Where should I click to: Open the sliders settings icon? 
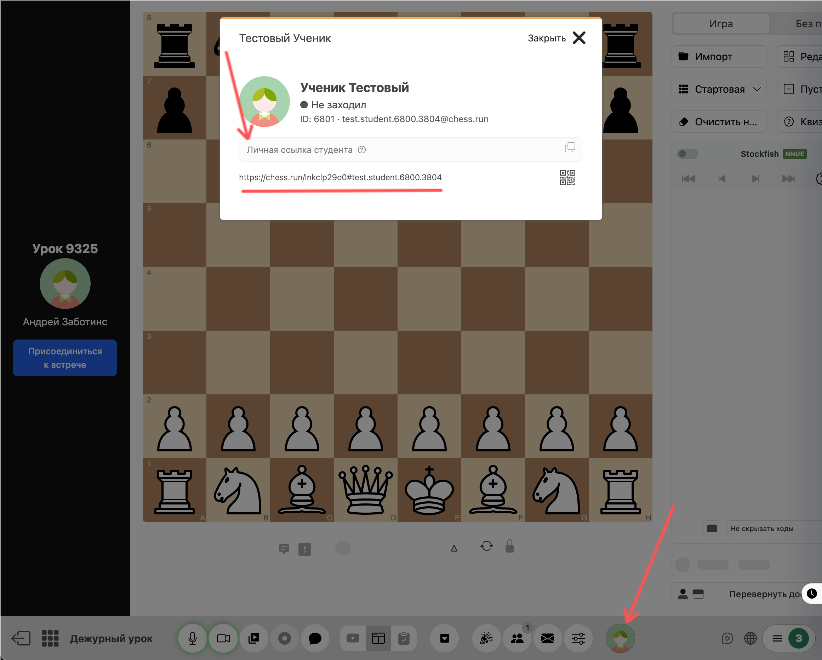[x=578, y=638]
